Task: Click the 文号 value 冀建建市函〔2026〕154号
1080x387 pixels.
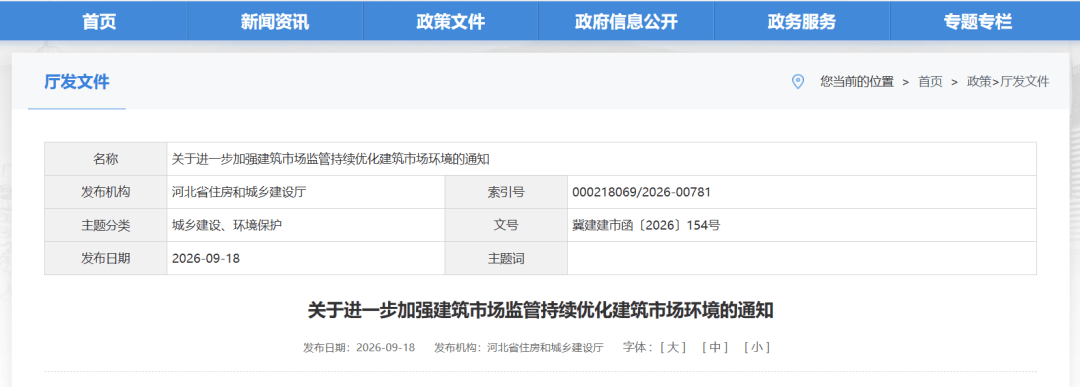Action: (x=646, y=225)
